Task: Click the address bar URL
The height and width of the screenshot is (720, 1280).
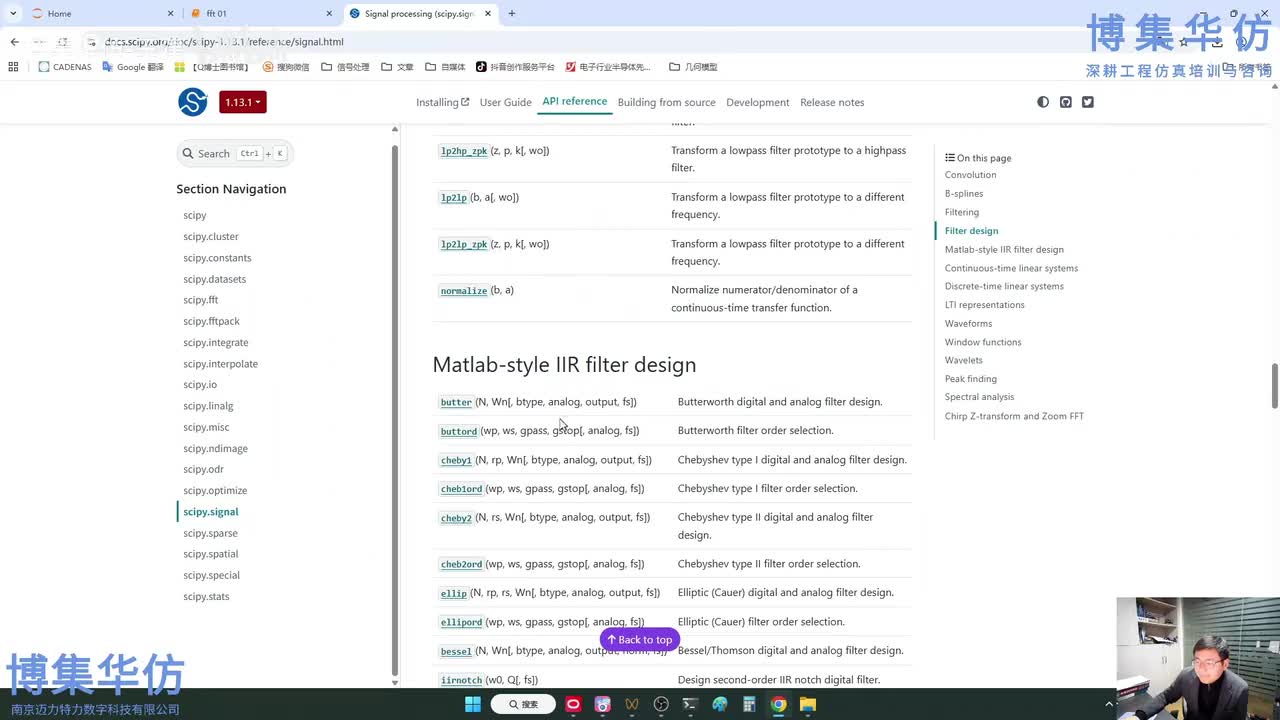Action: click(x=224, y=42)
